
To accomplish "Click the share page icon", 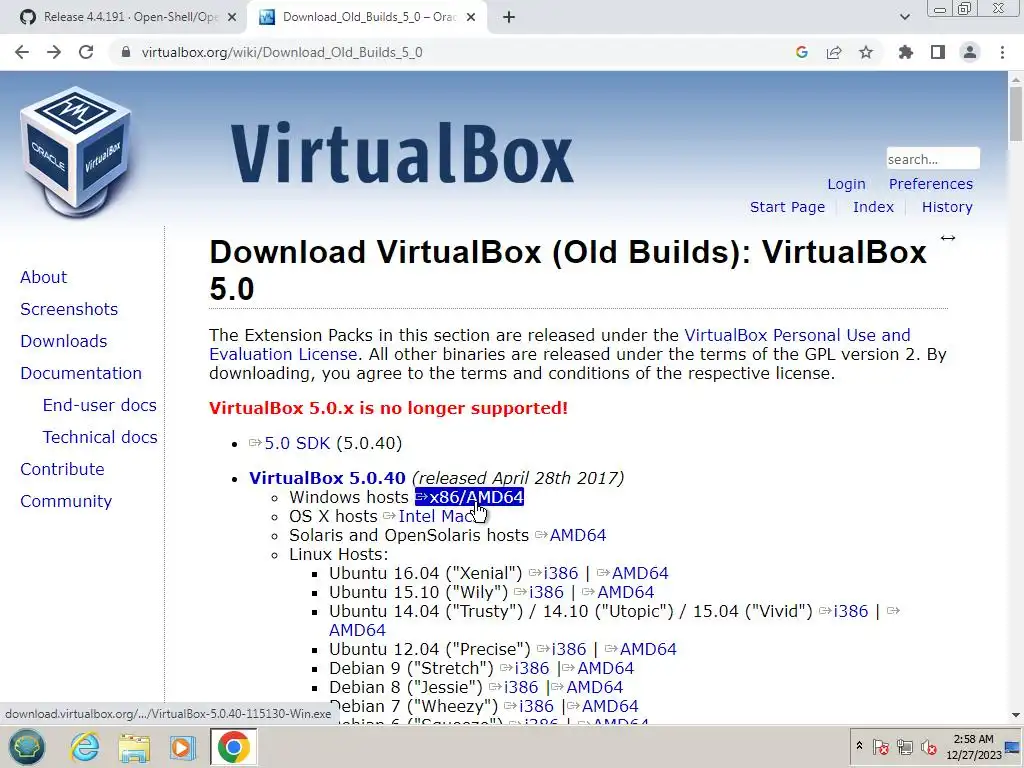I will [834, 52].
